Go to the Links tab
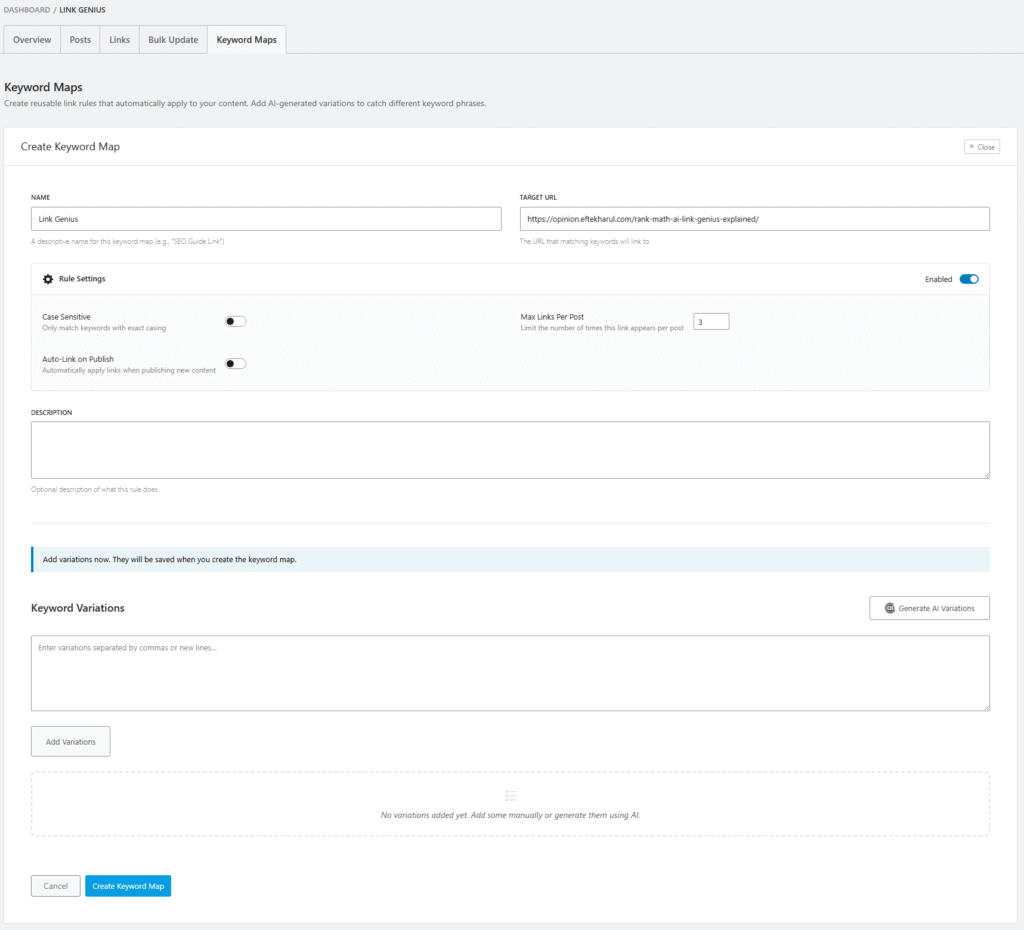Image resolution: width=1024 pixels, height=930 pixels. click(120, 40)
